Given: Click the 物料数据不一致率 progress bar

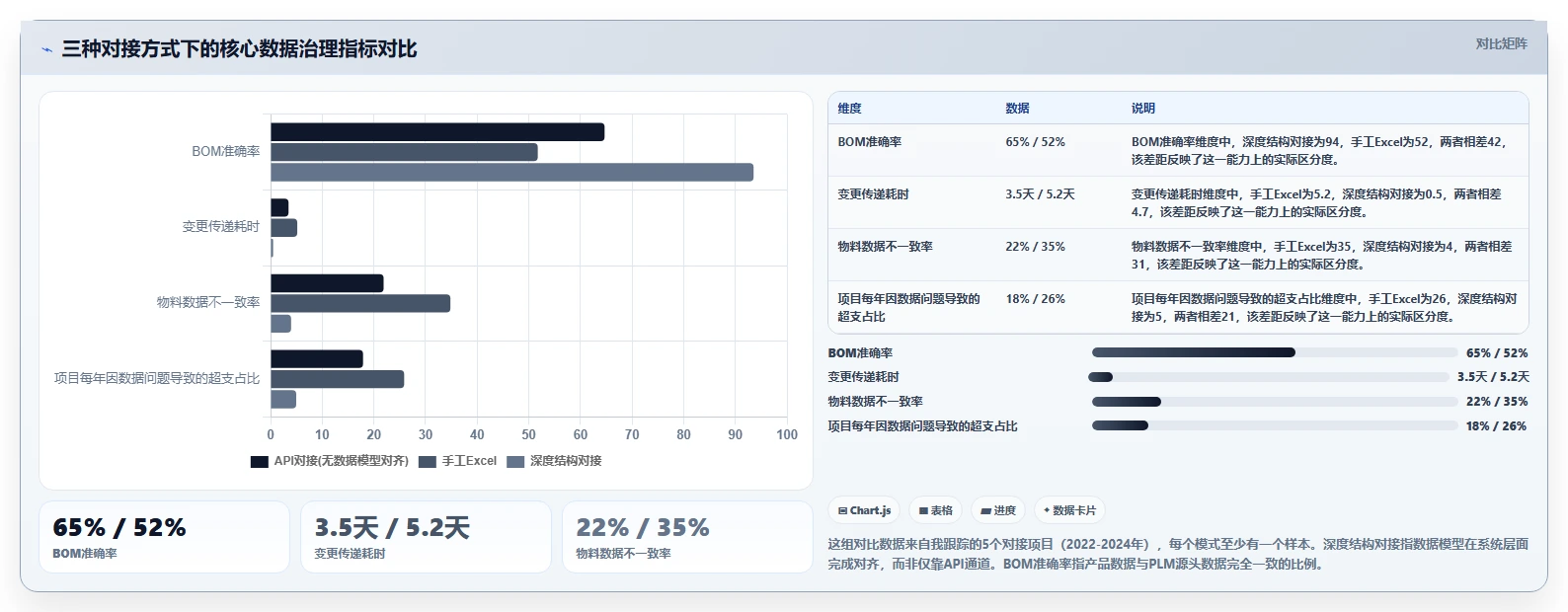Looking at the screenshot, I should click(x=1275, y=402).
